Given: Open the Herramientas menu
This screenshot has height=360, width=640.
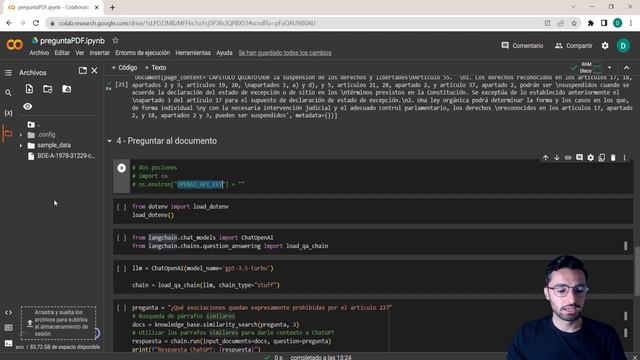Looking at the screenshot, I should point(193,53).
